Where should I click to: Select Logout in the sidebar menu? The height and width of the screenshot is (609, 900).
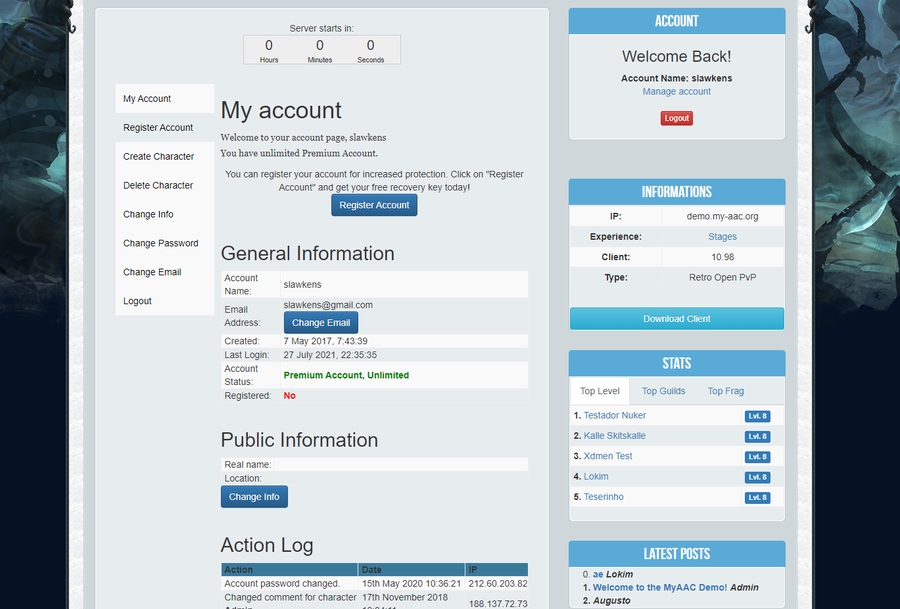pyautogui.click(x=137, y=302)
